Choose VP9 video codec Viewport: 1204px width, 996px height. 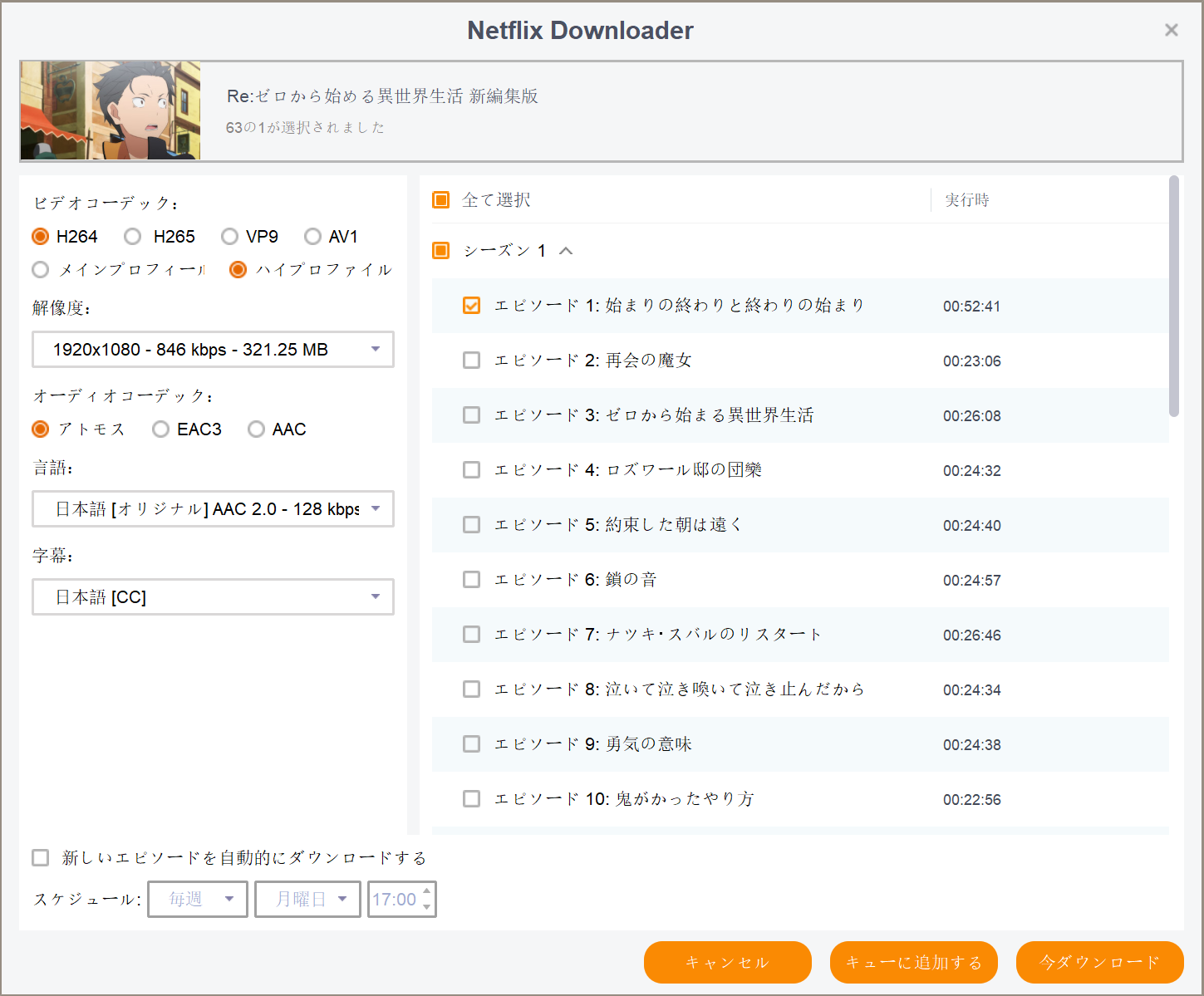tap(229, 237)
